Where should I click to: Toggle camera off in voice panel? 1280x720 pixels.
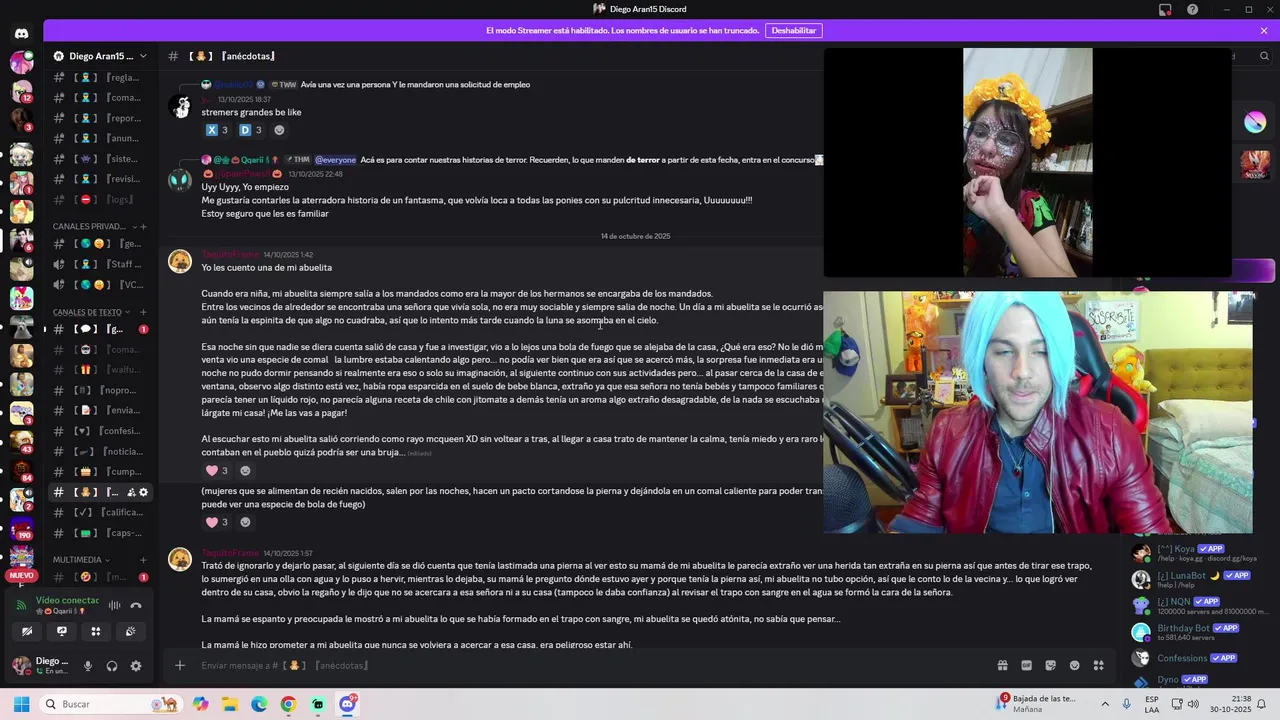[x=27, y=631]
